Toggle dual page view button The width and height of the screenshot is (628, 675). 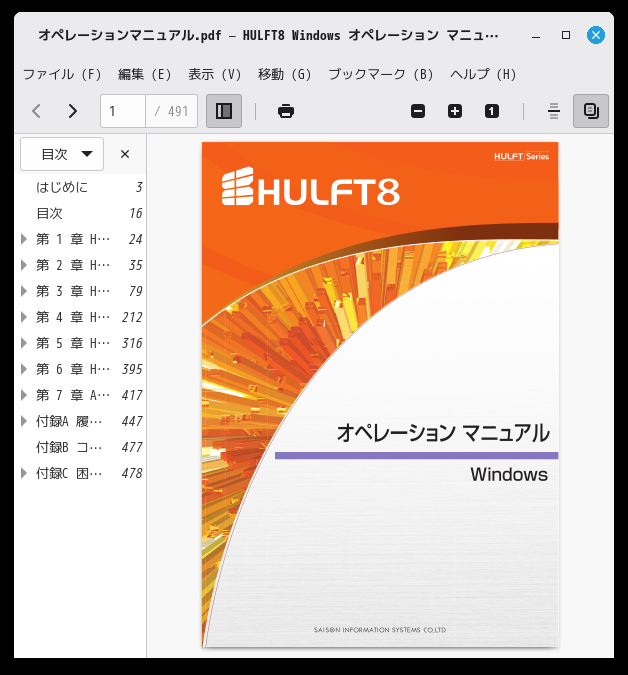tap(591, 111)
